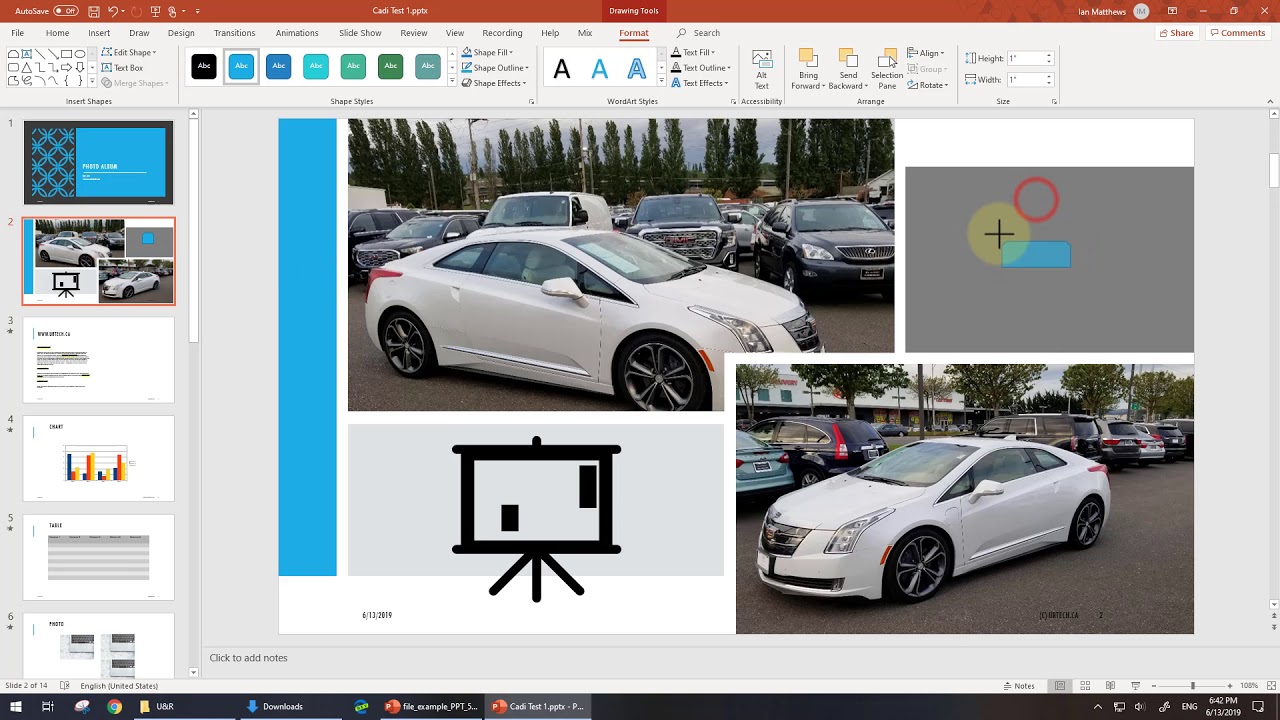Switch to the Design tab
1280x720 pixels.
181,33
